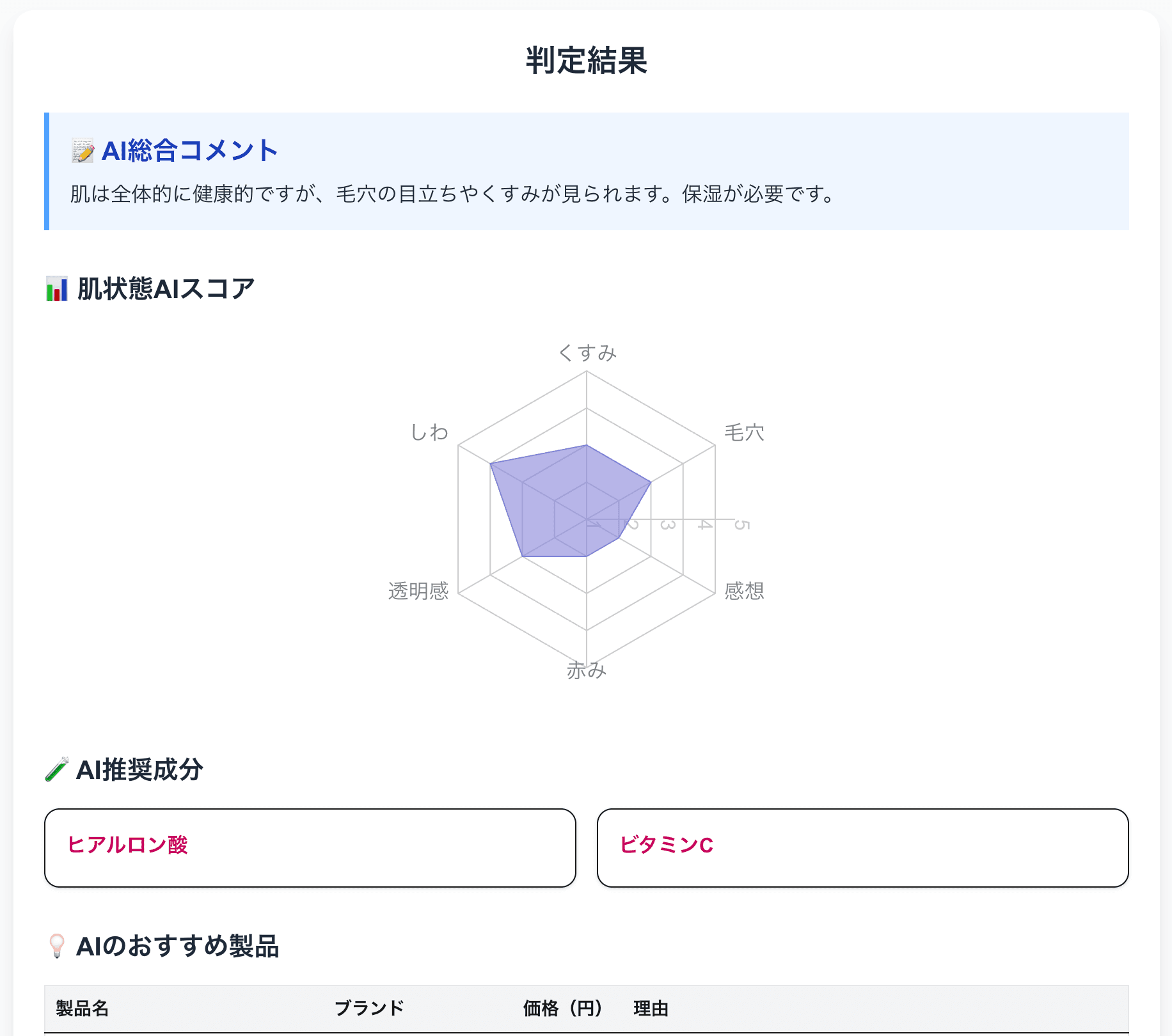
Task: Click the 透明感 label on the radar chart
Action: click(420, 592)
